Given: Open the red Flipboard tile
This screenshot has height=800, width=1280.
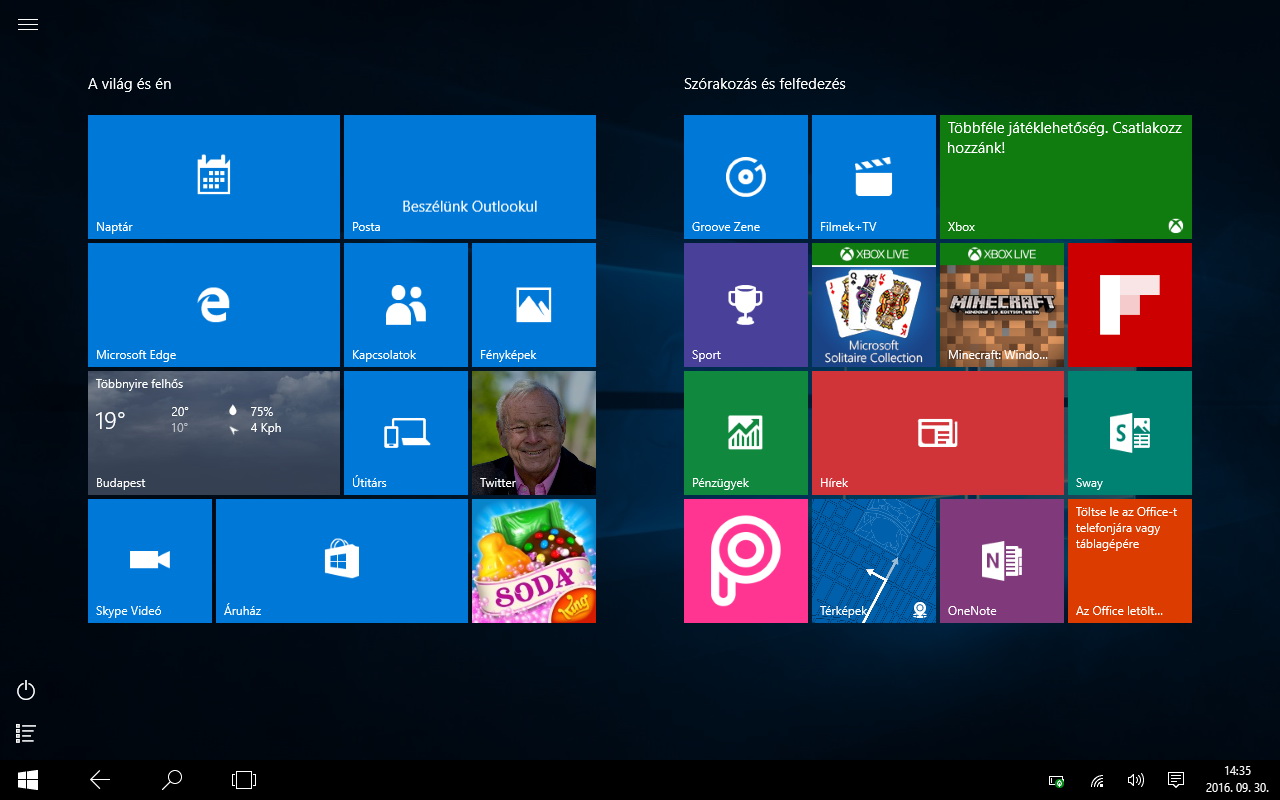Looking at the screenshot, I should pyautogui.click(x=1130, y=305).
